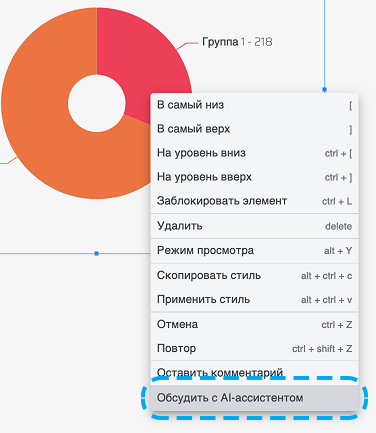The height and width of the screenshot is (433, 376).
Task: Select 'Применить стиль' entry
Action: tap(254, 300)
